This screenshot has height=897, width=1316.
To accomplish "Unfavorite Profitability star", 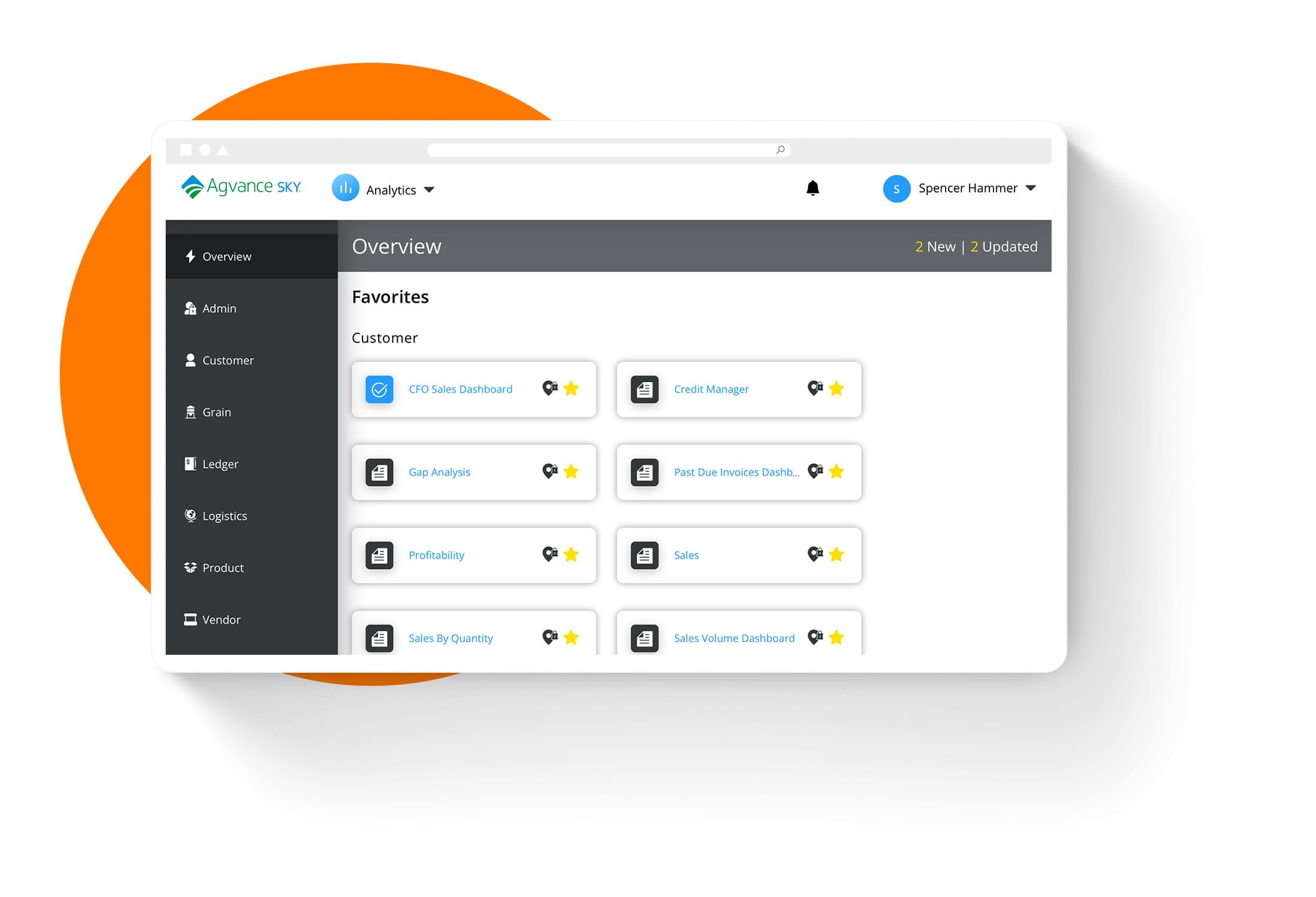I will (571, 555).
